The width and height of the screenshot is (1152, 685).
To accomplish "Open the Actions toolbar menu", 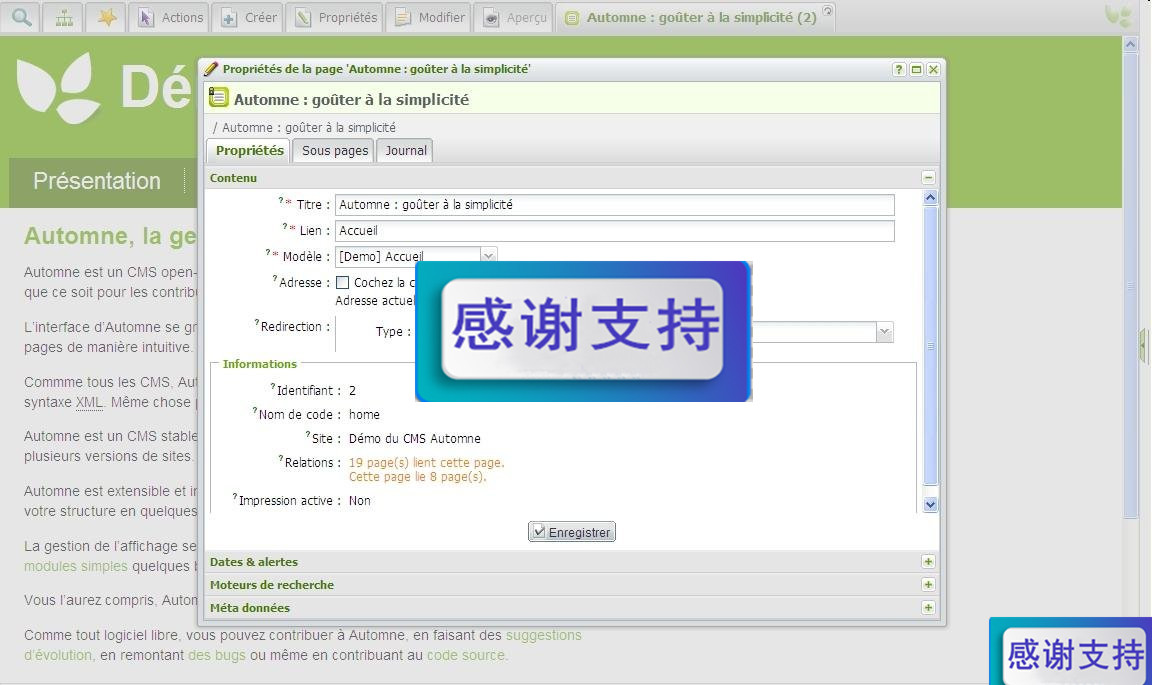I will [170, 17].
